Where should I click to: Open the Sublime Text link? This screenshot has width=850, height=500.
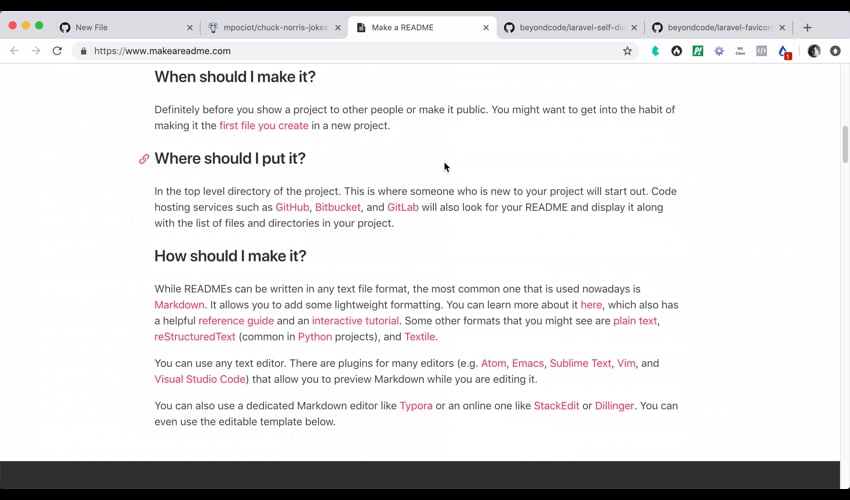click(x=580, y=363)
